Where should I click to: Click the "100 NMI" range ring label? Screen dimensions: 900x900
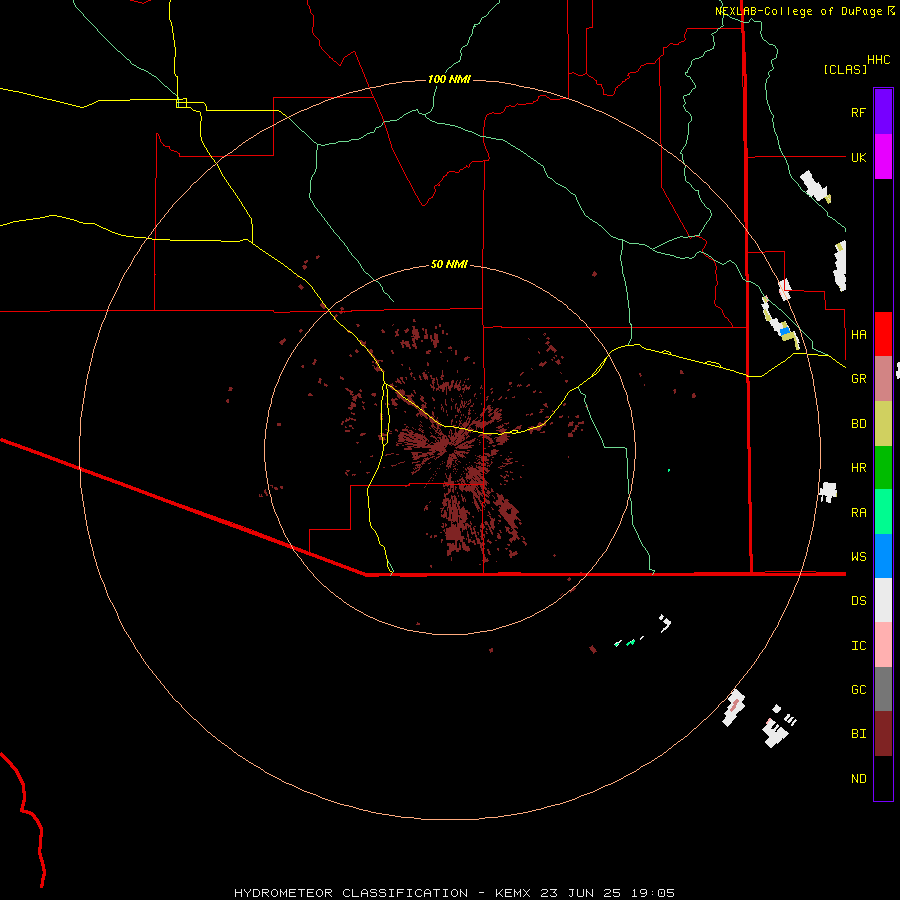pos(449,79)
